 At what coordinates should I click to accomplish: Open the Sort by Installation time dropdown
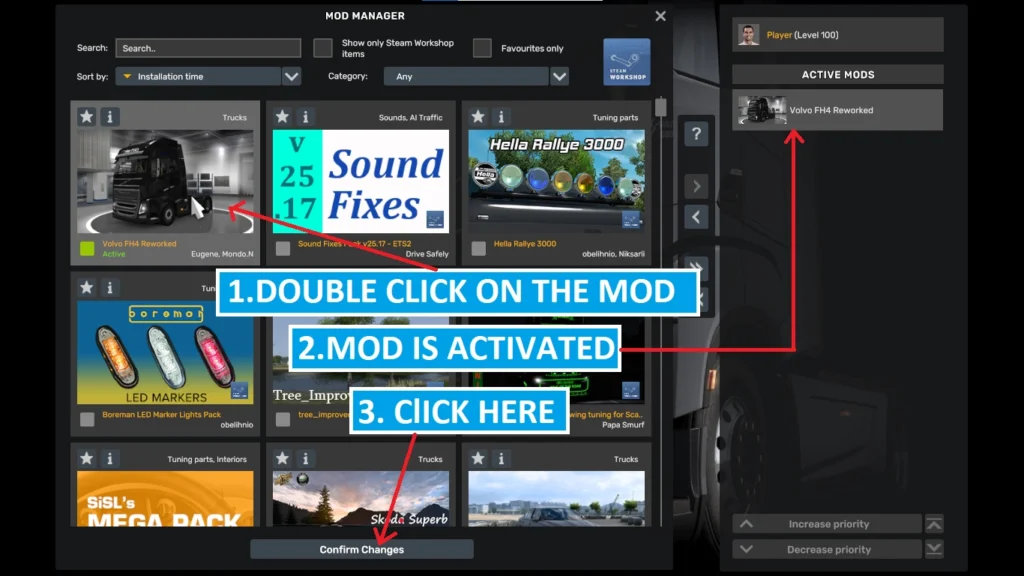pyautogui.click(x=199, y=76)
